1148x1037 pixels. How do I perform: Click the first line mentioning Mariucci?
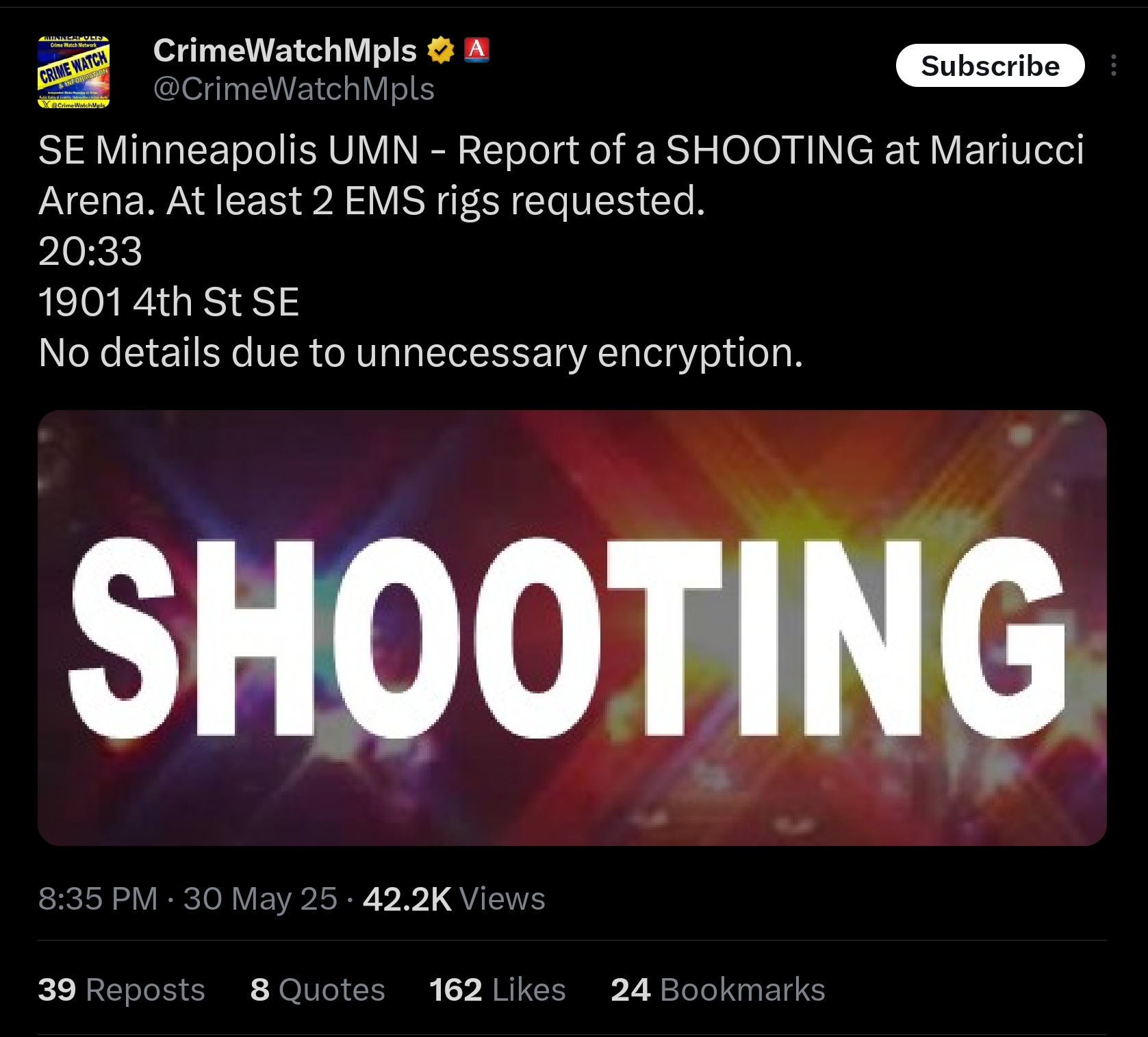click(x=561, y=150)
